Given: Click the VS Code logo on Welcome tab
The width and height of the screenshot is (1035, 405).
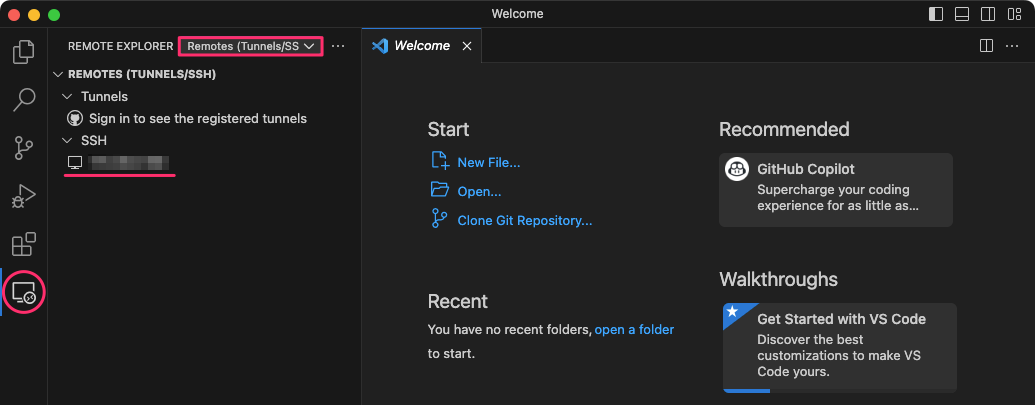Looking at the screenshot, I should (x=380, y=46).
